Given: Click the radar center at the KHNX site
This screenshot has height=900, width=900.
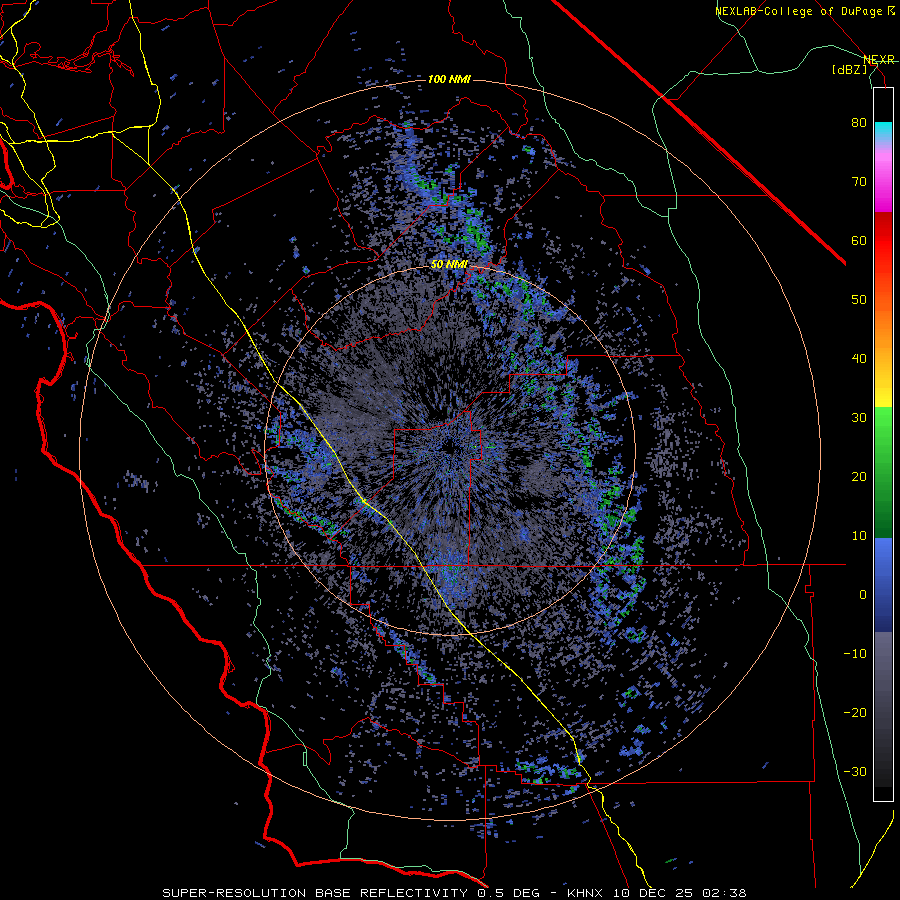Looking at the screenshot, I should click(450, 450).
